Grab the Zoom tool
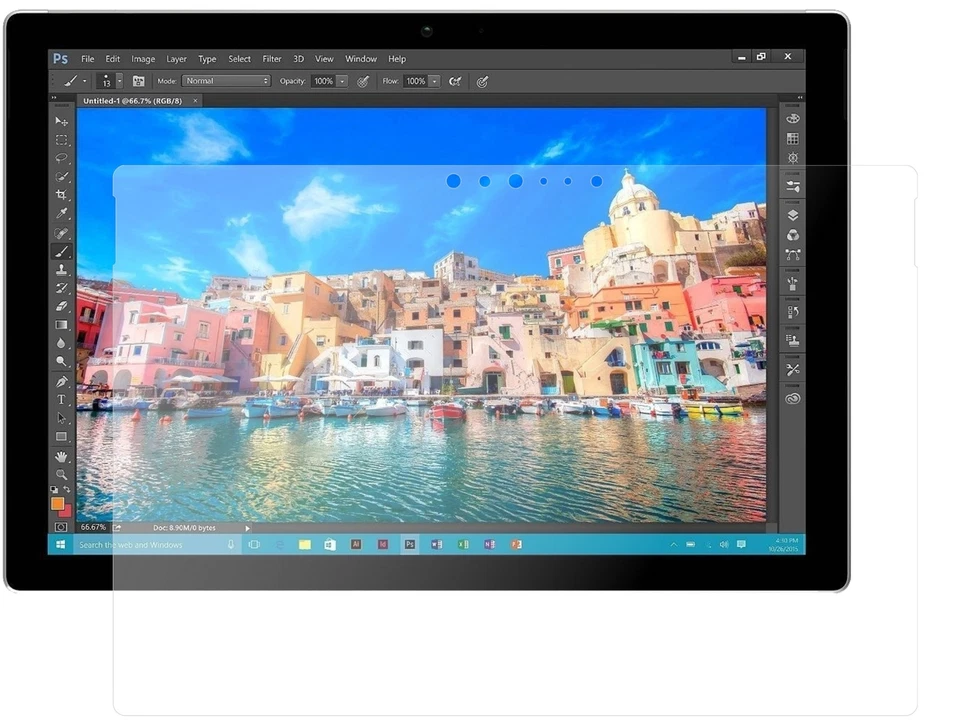This screenshot has height=723, width=960. tap(61, 475)
